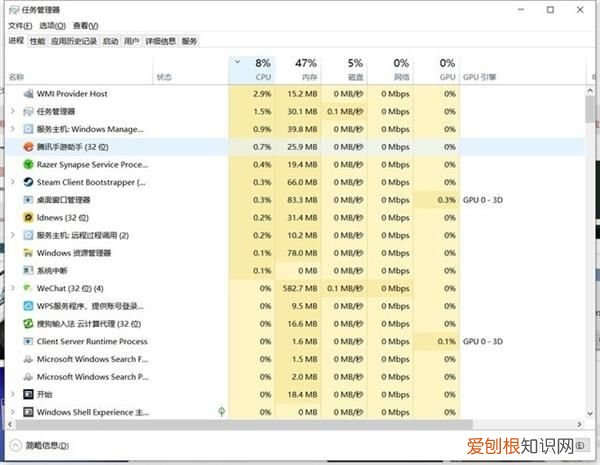Click the 2.9% CPU value
600x465 pixels.
262,94
